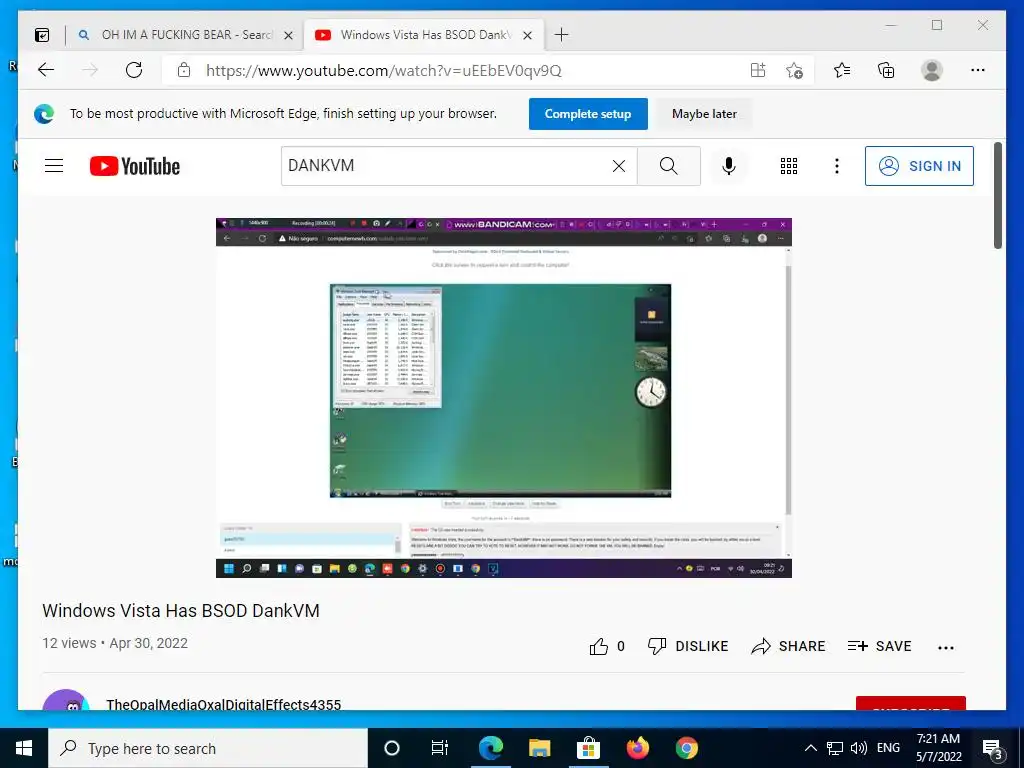The height and width of the screenshot is (768, 1024).
Task: Open YouTube apps grid
Action: [789, 166]
